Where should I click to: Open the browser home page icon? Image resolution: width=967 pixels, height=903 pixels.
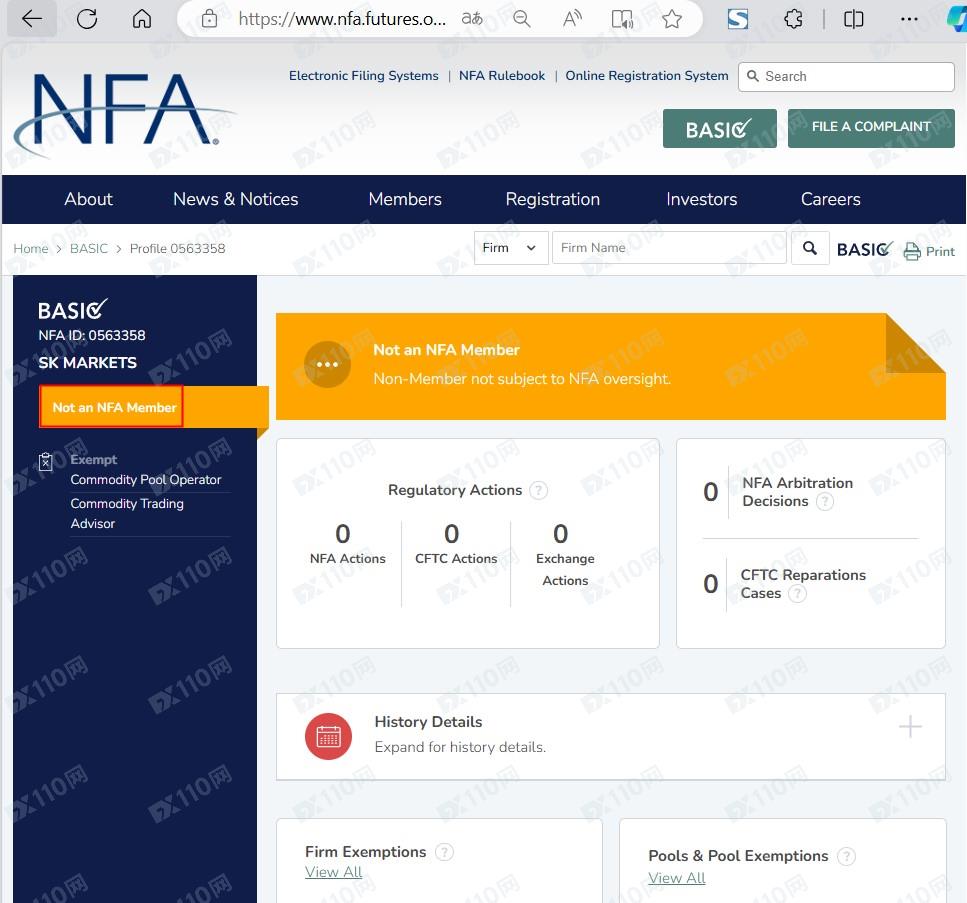(x=142, y=19)
